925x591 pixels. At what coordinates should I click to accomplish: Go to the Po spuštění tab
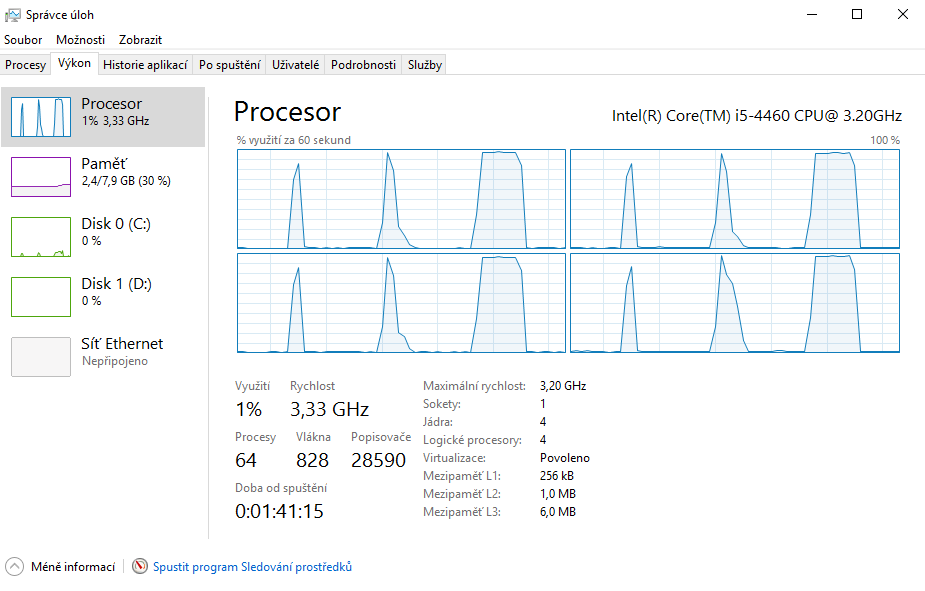230,65
